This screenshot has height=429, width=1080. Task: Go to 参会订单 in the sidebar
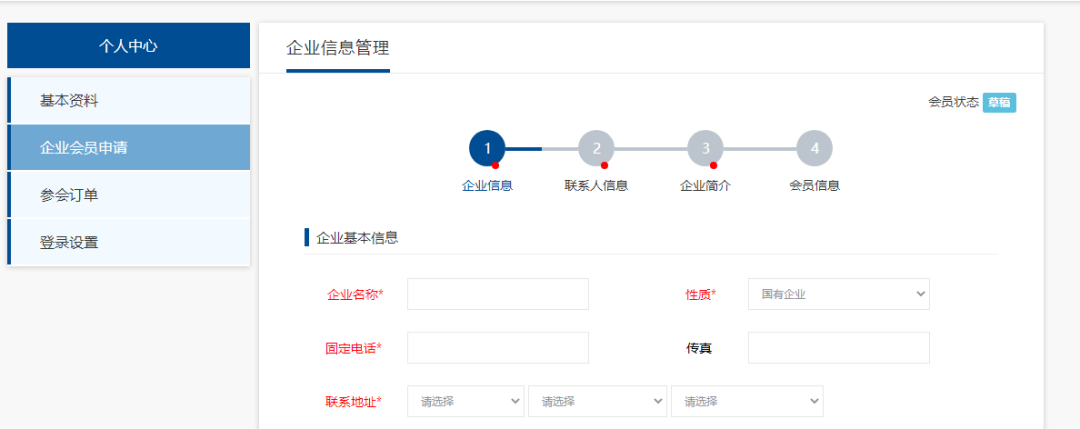(x=128, y=195)
